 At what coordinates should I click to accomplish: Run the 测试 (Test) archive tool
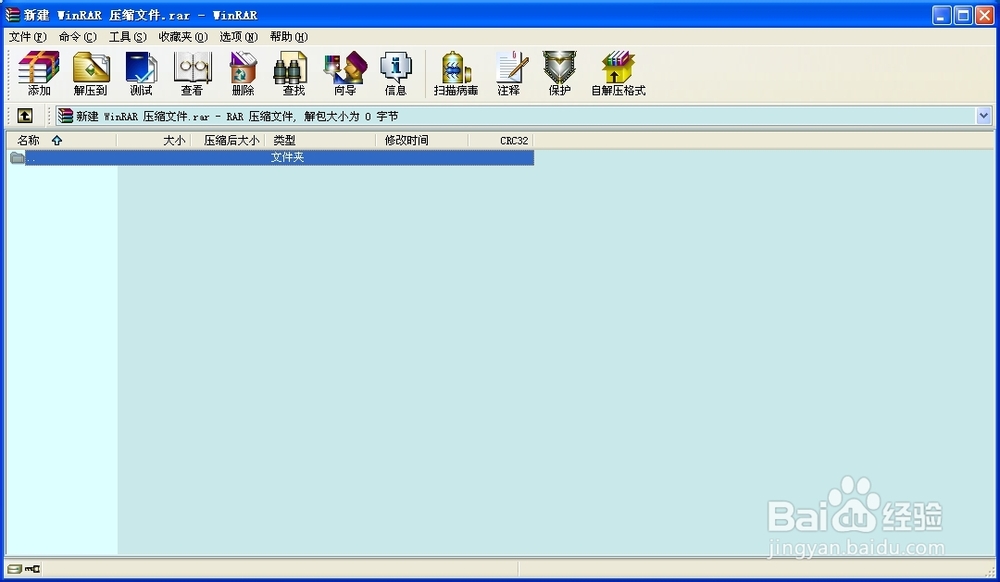[x=141, y=73]
